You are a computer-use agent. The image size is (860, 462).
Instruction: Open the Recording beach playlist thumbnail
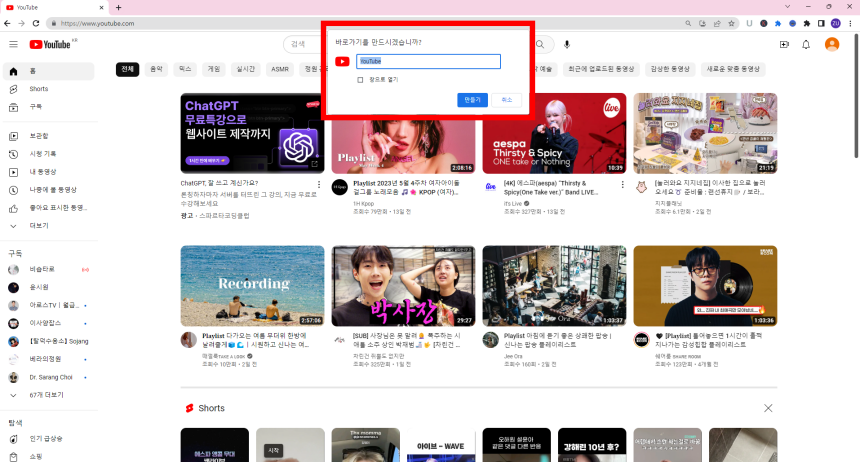click(252, 286)
